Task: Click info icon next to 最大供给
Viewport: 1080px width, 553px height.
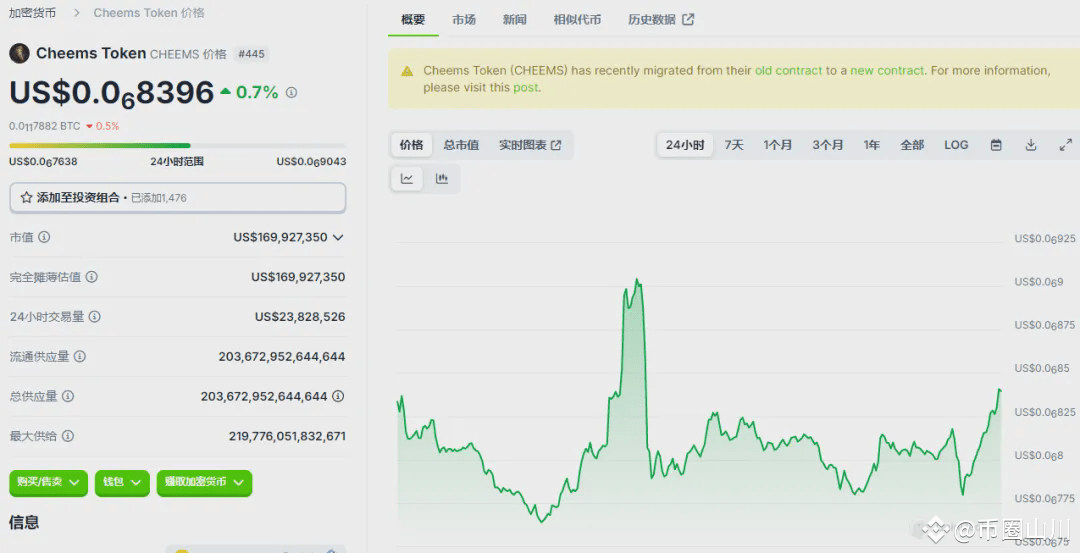Action: 68,436
